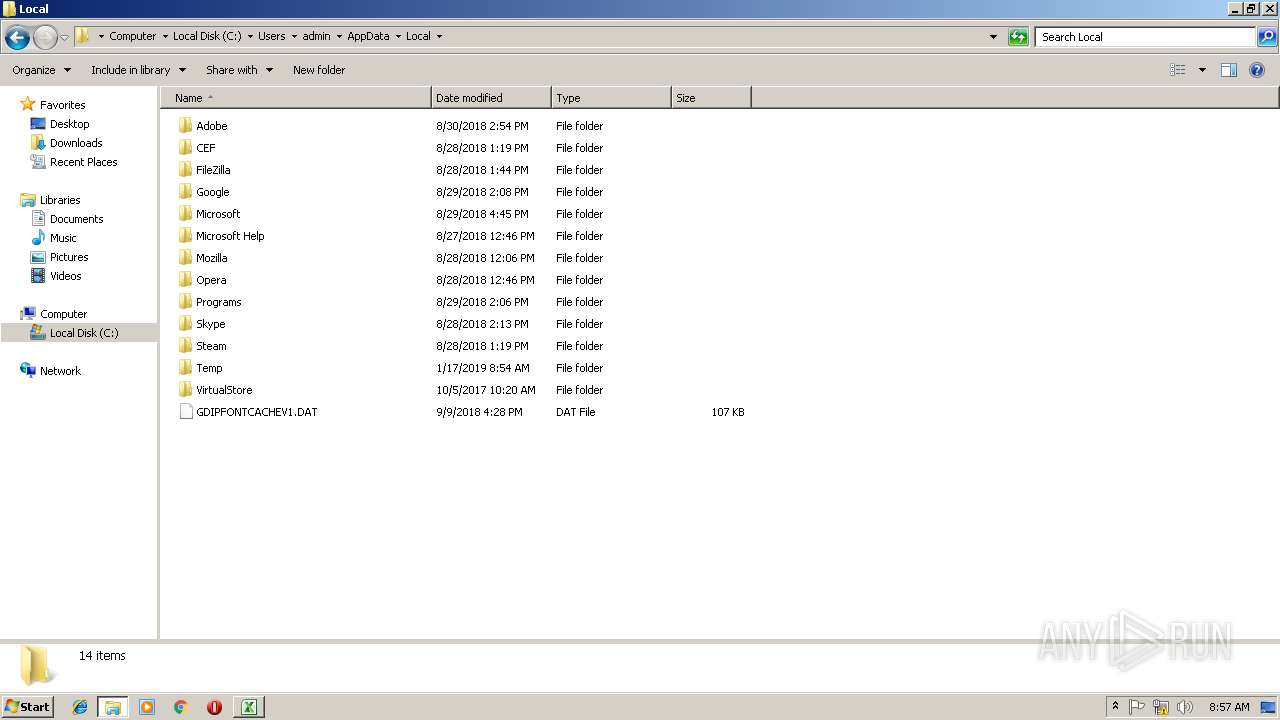Select the Opera folder
Image resolution: width=1280 pixels, height=720 pixels.
coord(211,280)
